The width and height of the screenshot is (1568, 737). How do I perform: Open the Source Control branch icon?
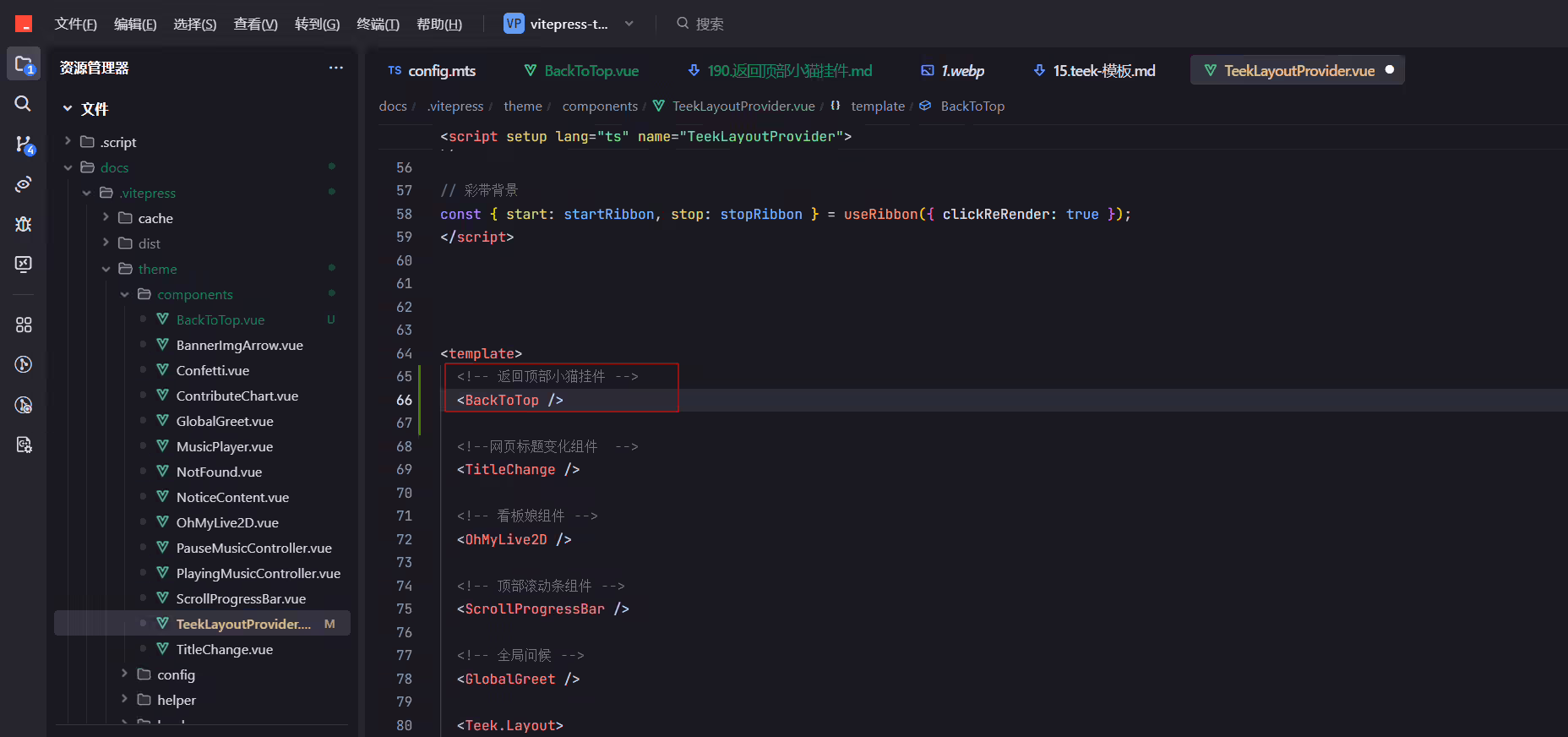(x=24, y=145)
